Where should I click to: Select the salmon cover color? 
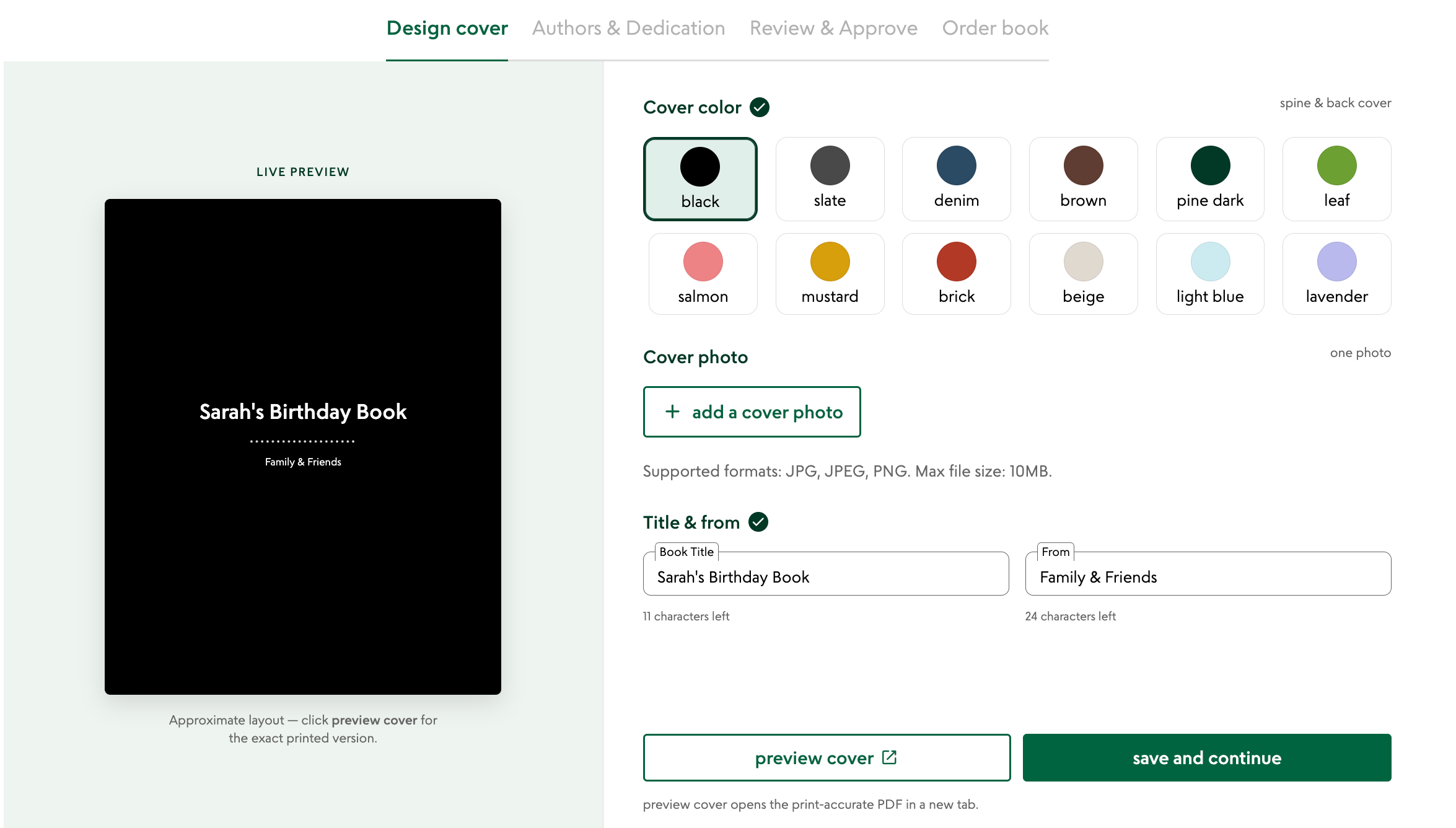click(703, 274)
